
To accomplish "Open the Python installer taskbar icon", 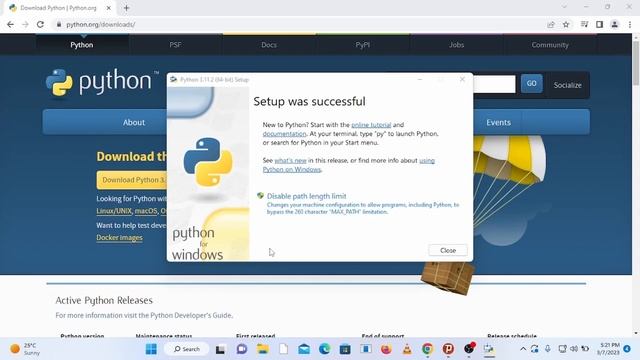I will pyautogui.click(x=489, y=349).
